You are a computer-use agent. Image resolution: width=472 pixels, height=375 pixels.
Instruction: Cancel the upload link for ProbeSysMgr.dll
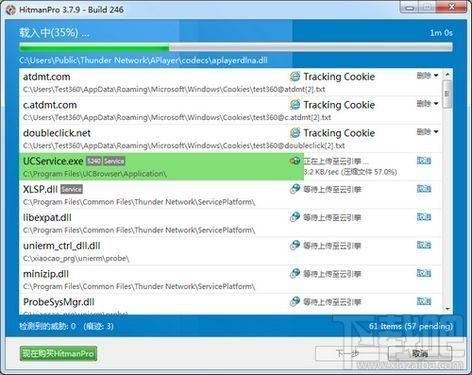tap(424, 301)
